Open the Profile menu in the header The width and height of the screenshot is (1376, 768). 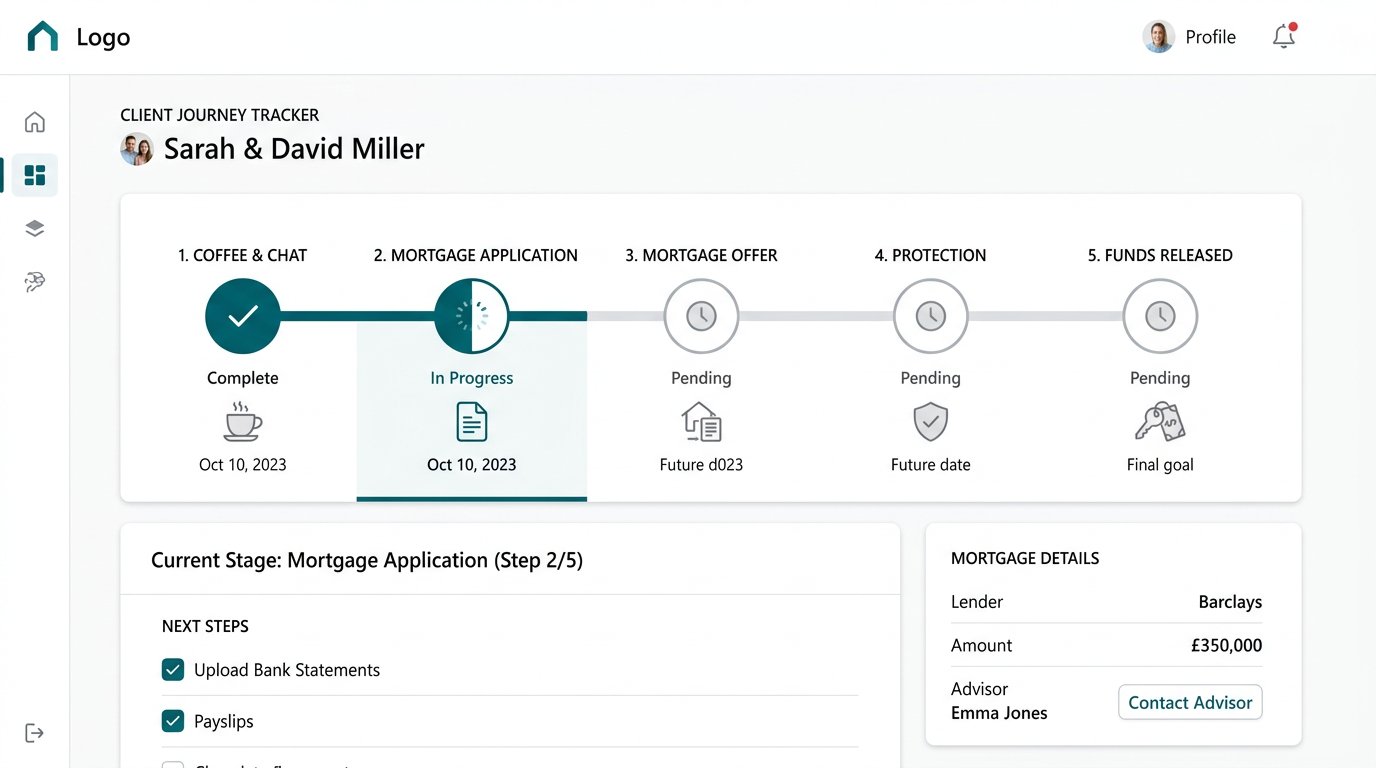tap(1189, 36)
